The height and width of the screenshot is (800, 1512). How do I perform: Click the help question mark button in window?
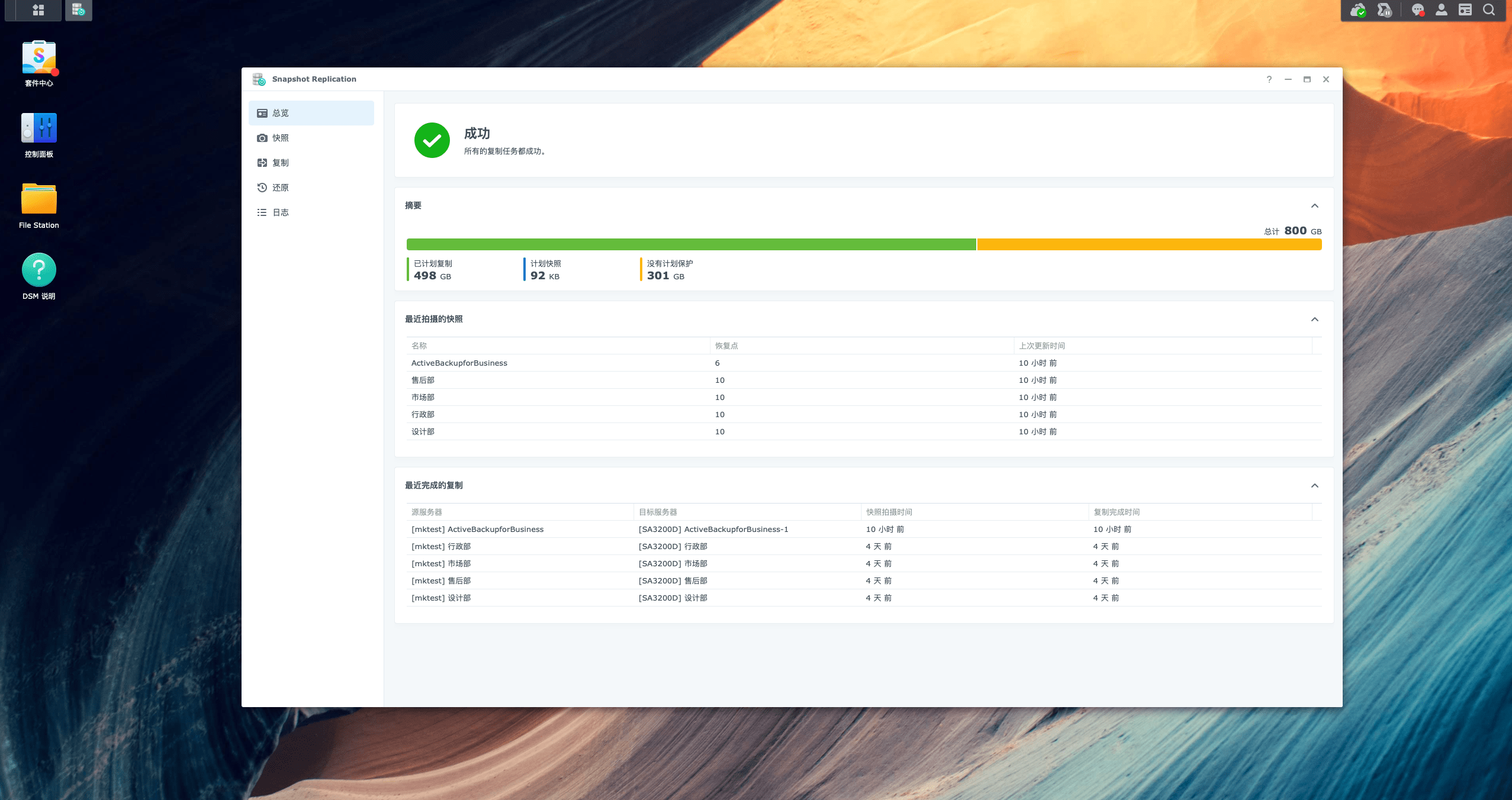[1269, 79]
